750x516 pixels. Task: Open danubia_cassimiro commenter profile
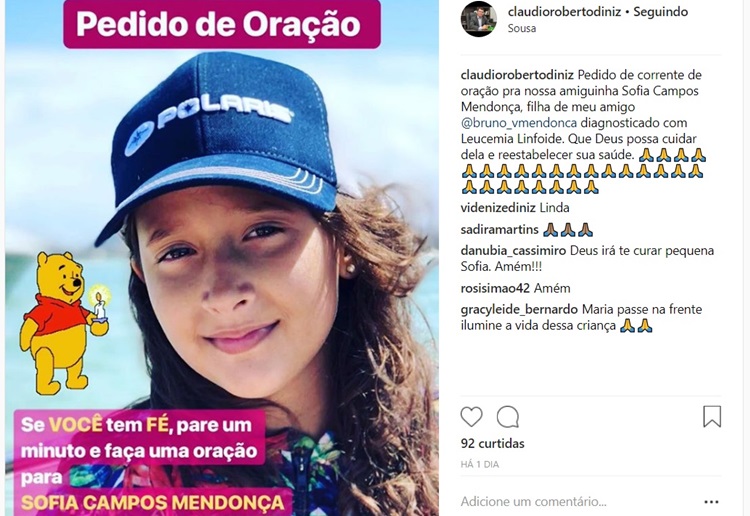(513, 251)
